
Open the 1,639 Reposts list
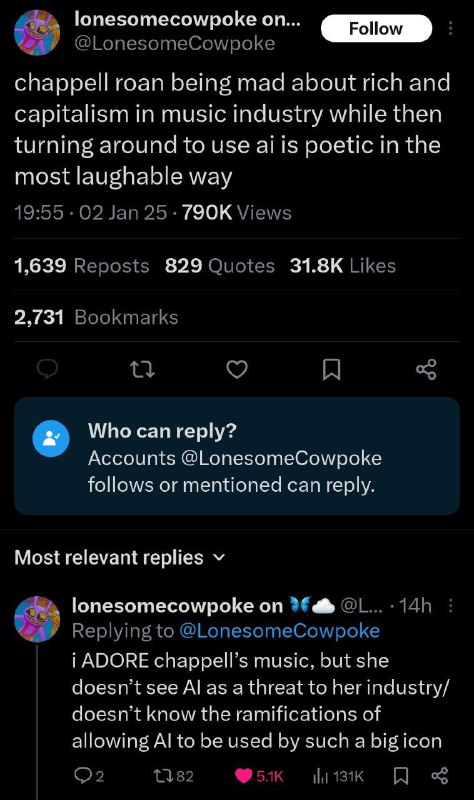click(82, 265)
